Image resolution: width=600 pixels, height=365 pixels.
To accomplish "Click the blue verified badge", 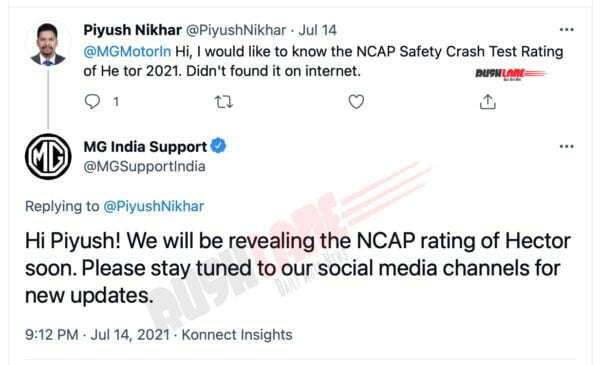I will 218,146.
